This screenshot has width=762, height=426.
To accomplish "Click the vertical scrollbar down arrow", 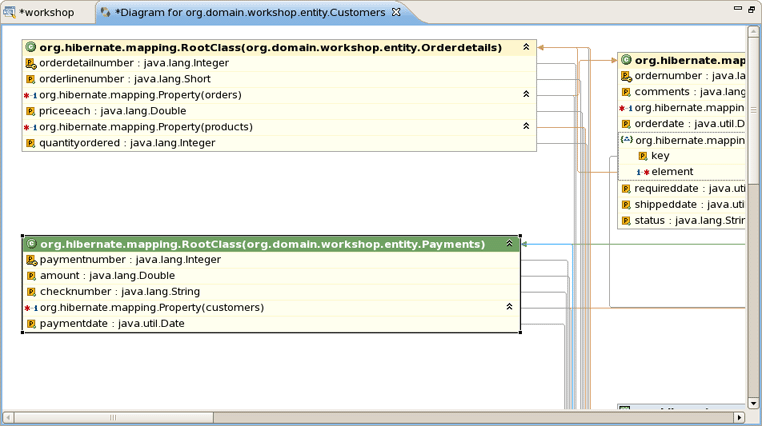I will click(x=754, y=405).
